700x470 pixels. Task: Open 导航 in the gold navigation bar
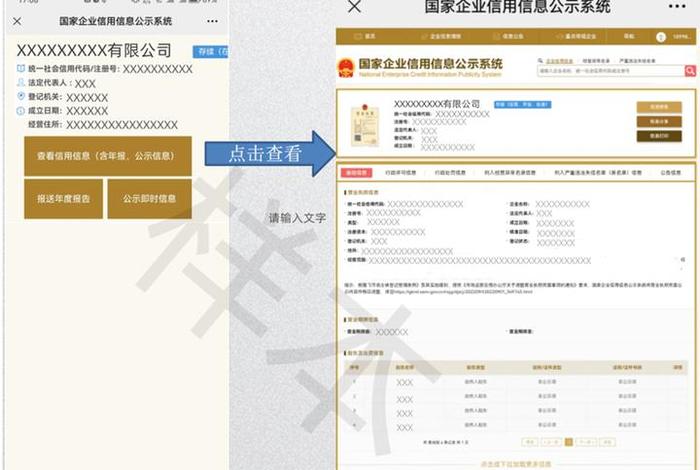[x=629, y=37]
